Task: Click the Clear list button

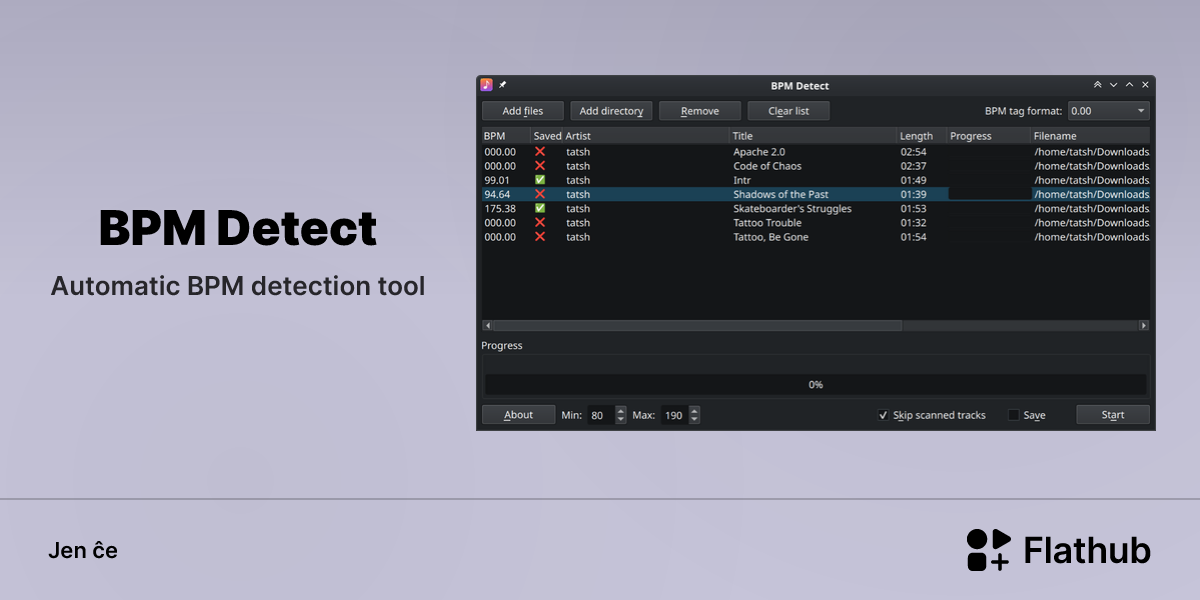Action: 789,111
